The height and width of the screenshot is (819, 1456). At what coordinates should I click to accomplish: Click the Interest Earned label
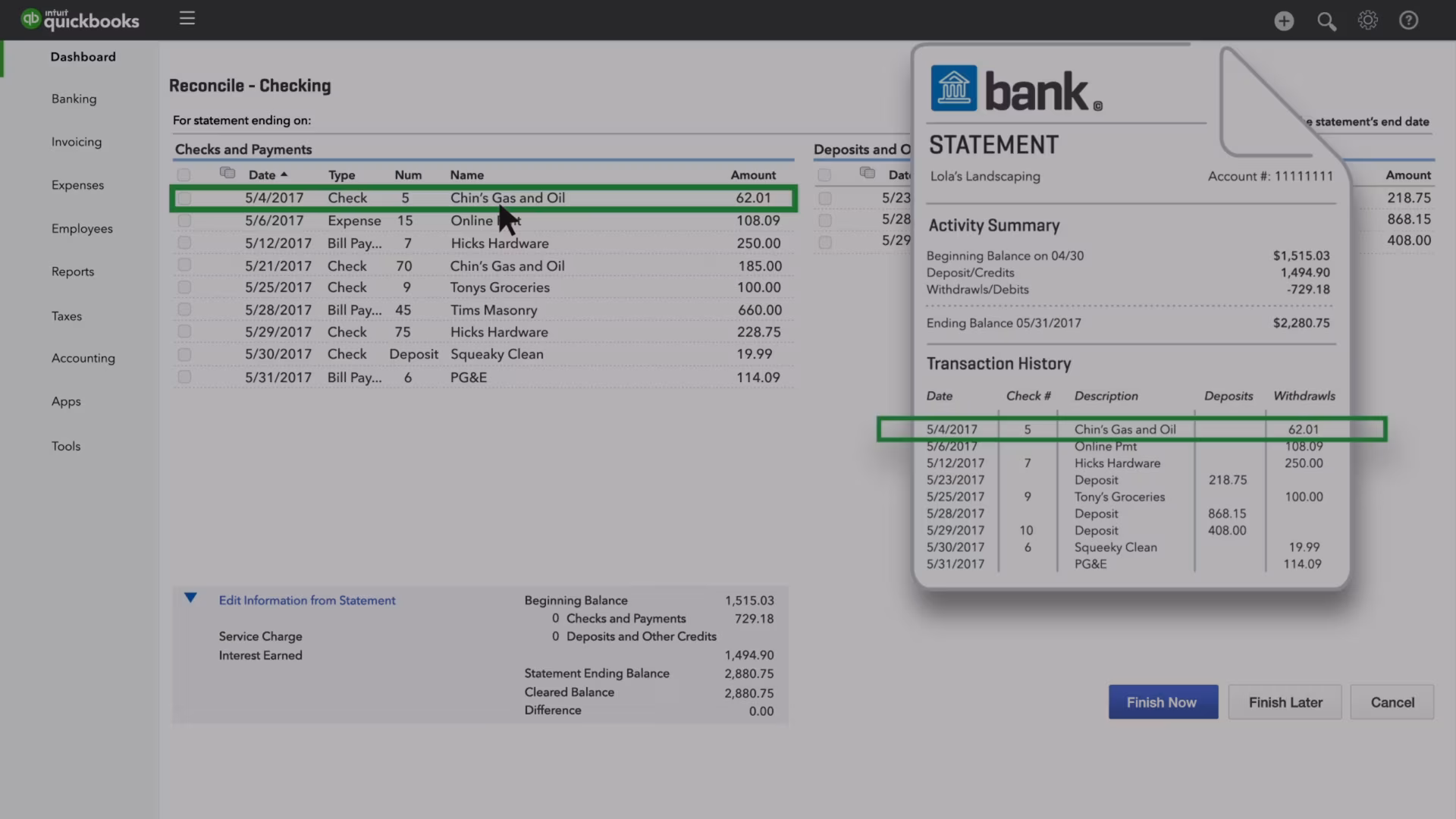point(261,655)
